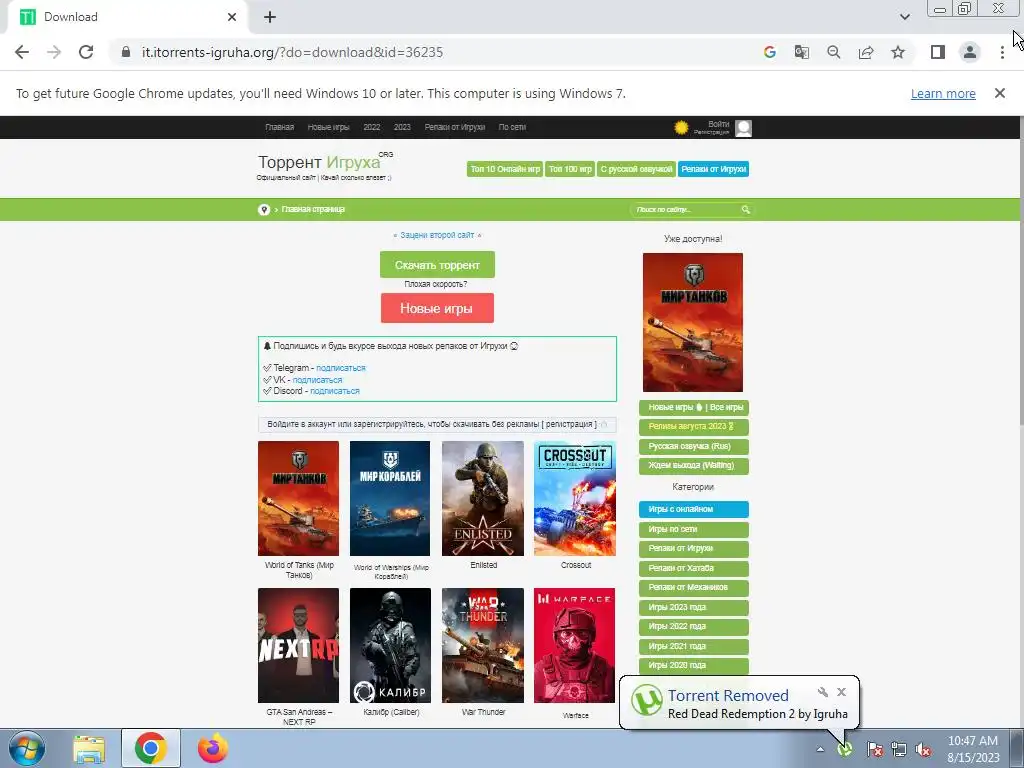Close the Torrent Removed notification

pyautogui.click(x=841, y=692)
